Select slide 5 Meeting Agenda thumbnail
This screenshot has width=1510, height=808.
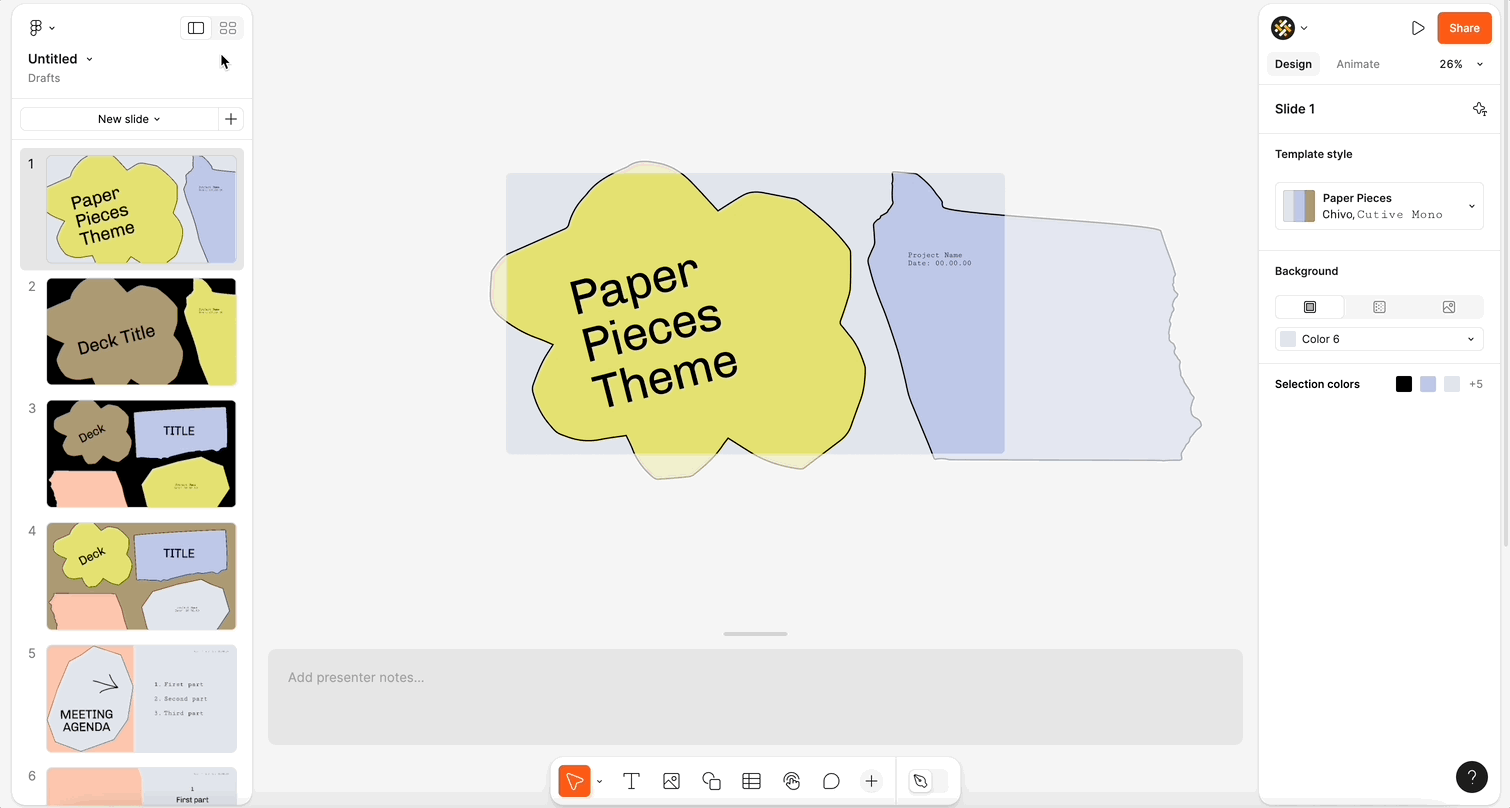click(x=141, y=698)
